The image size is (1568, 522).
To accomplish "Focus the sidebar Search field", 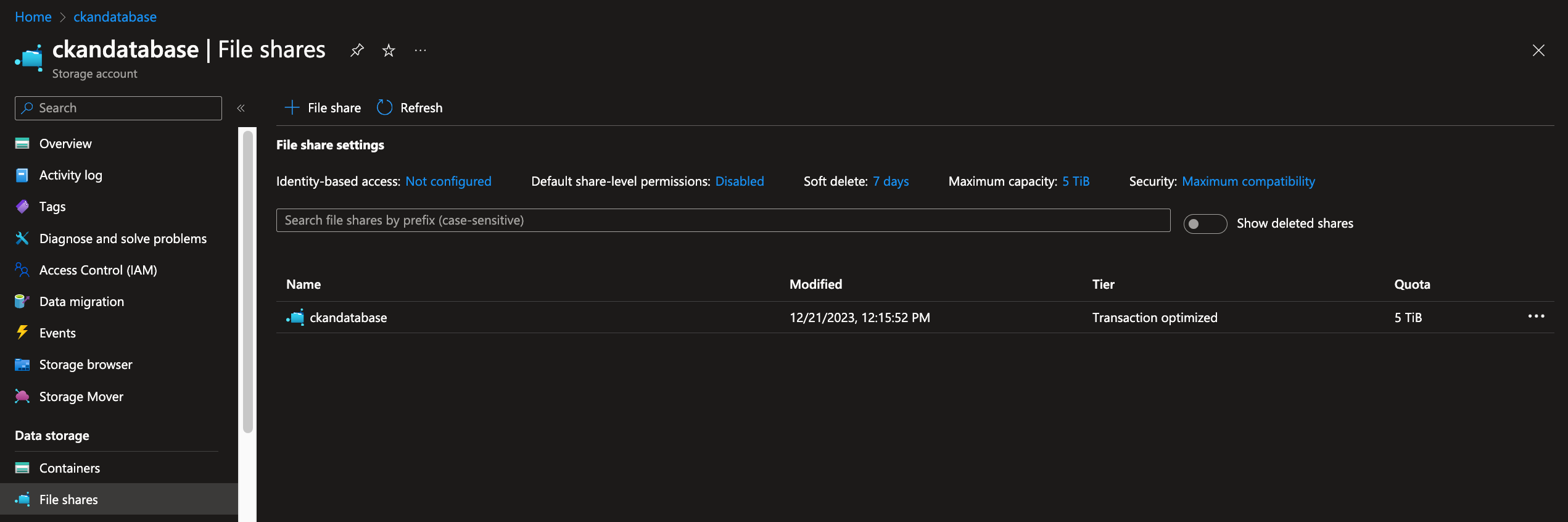I will point(118,108).
